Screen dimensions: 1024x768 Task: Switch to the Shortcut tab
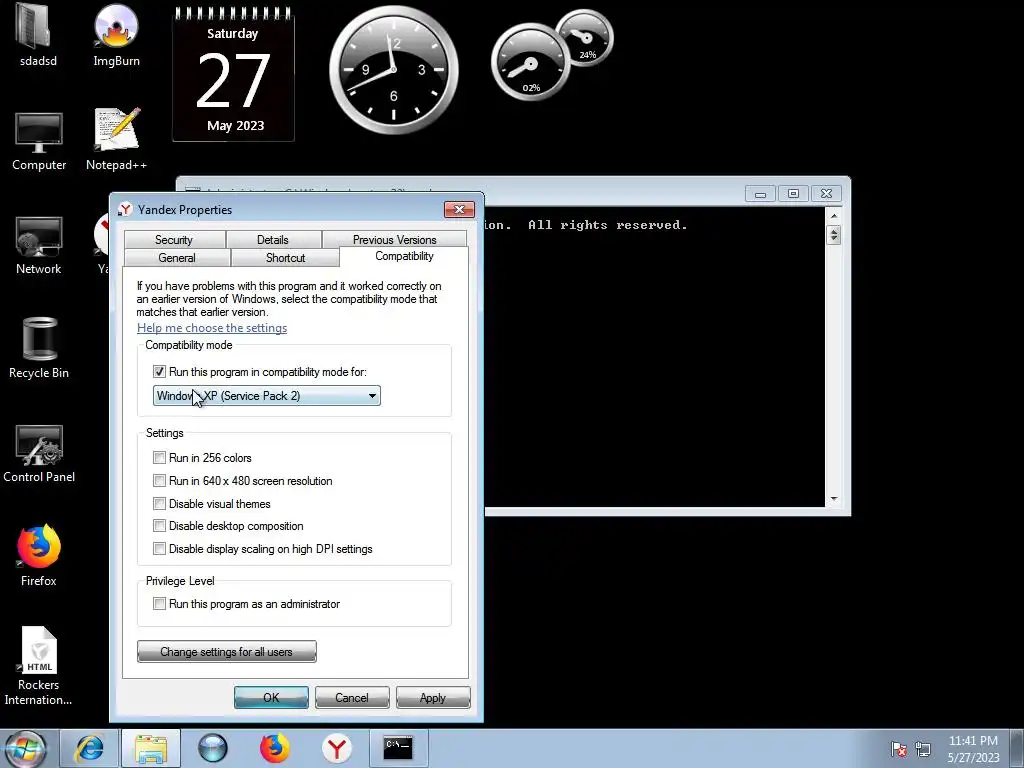(285, 257)
